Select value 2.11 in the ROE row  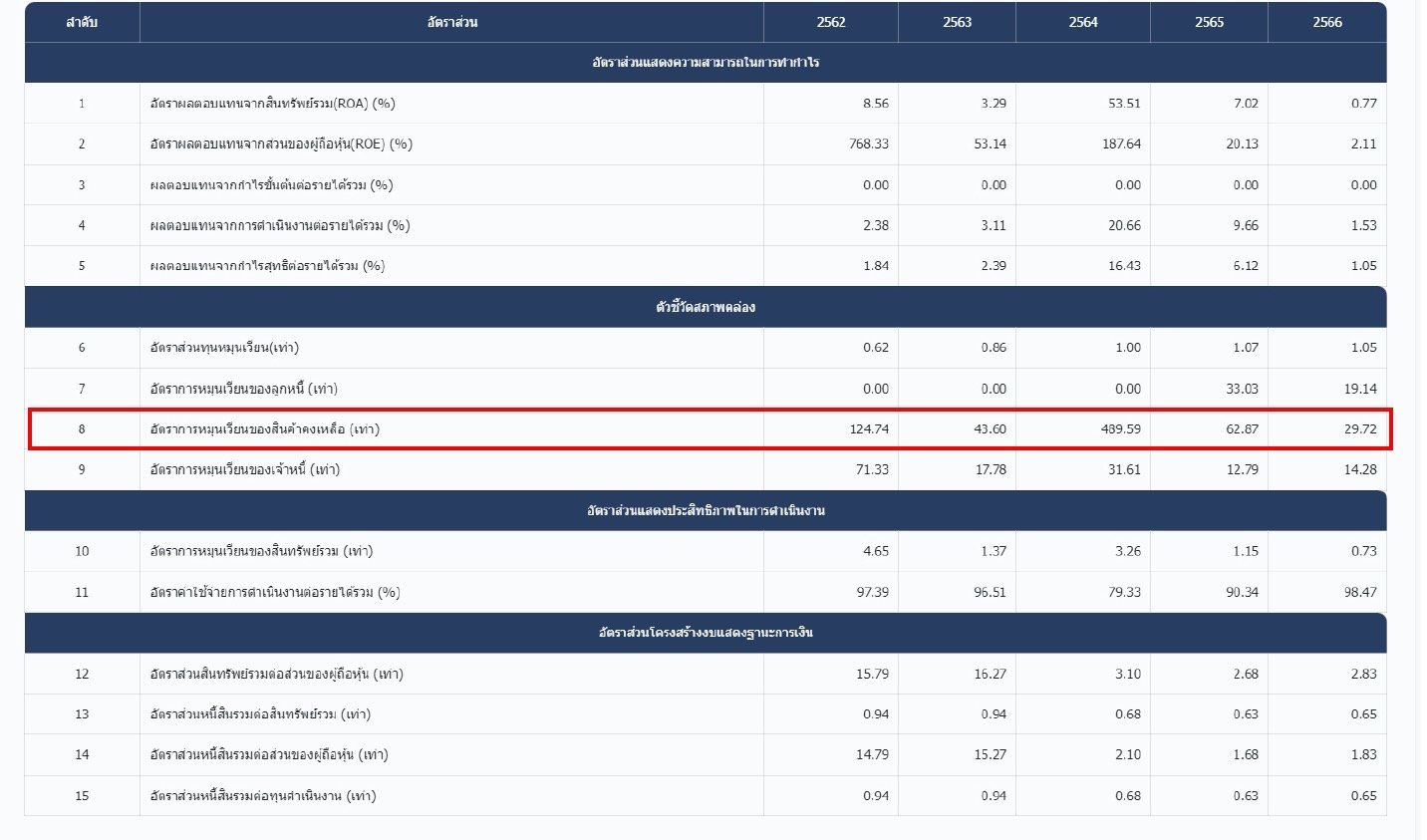click(1364, 144)
